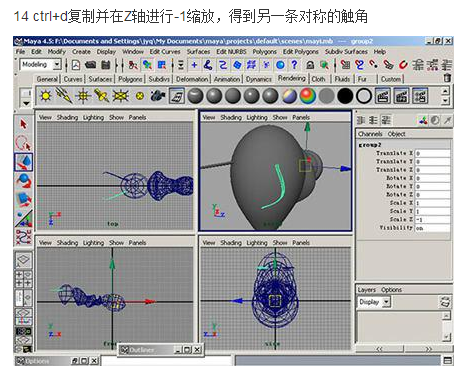Activate the Move tool in toolbox
The height and width of the screenshot is (366, 475).
(x=23, y=162)
